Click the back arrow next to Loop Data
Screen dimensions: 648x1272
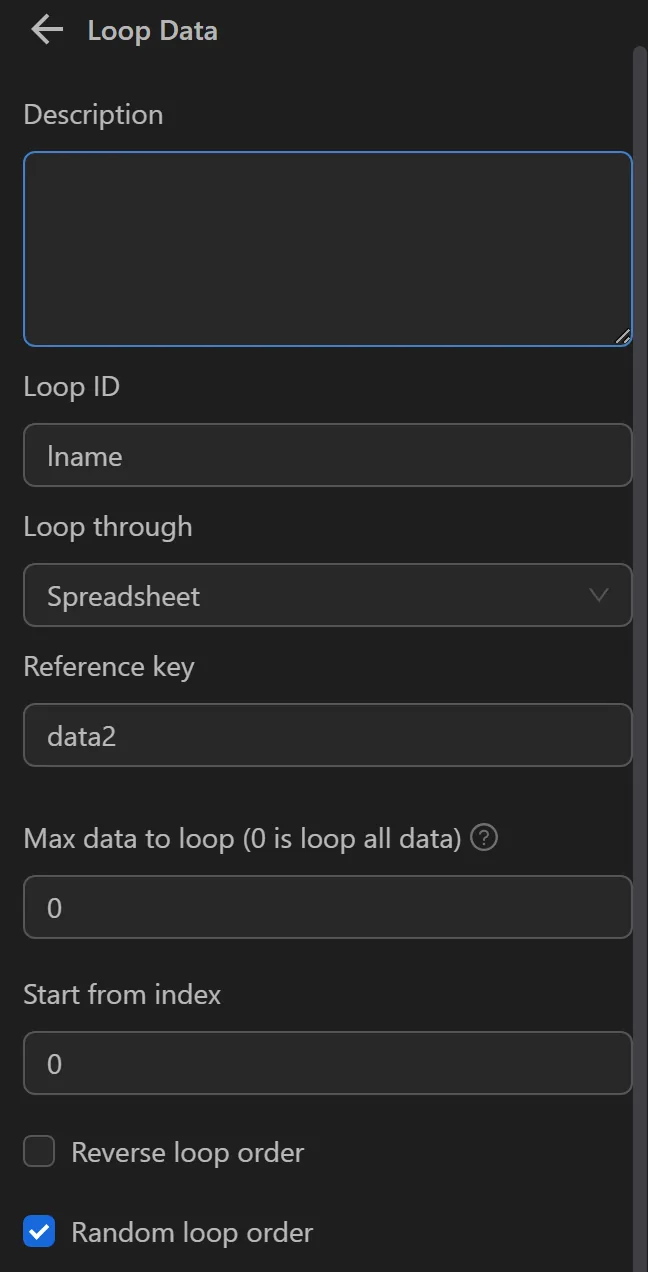pos(45,30)
